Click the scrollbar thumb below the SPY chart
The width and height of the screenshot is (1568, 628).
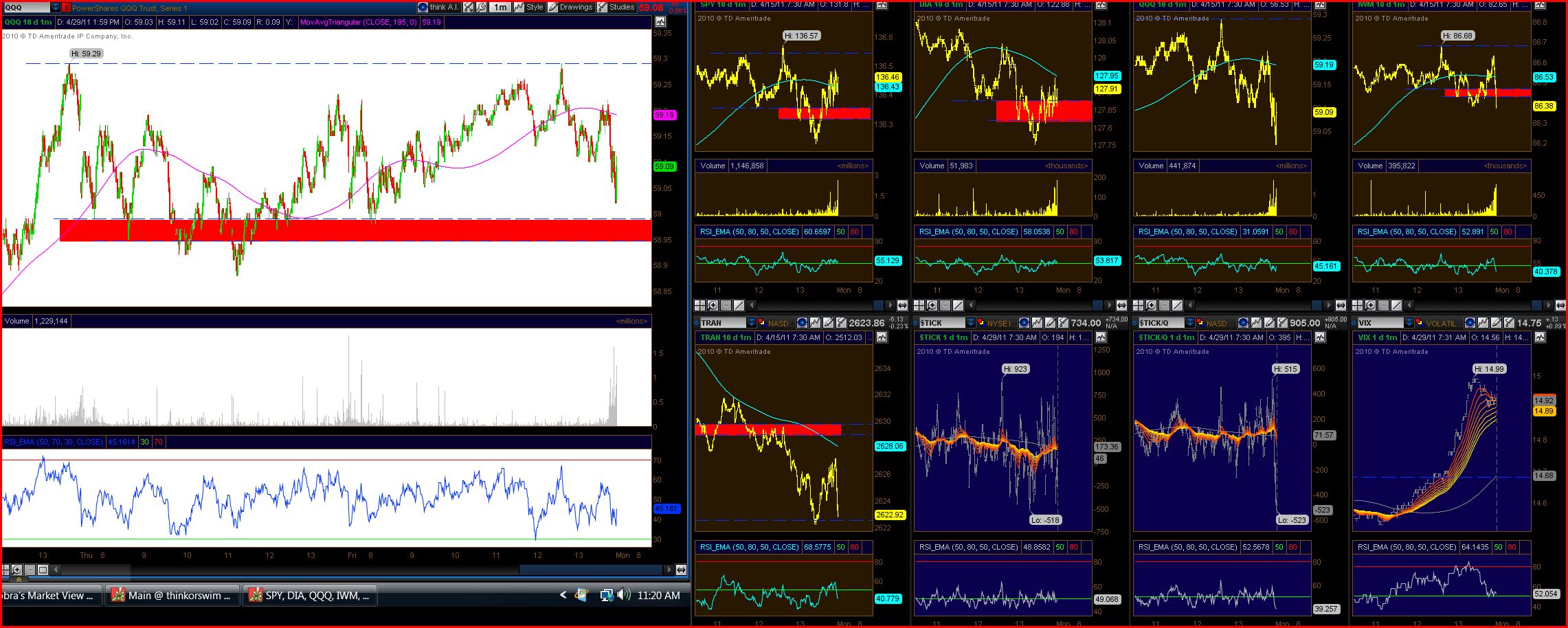(879, 305)
